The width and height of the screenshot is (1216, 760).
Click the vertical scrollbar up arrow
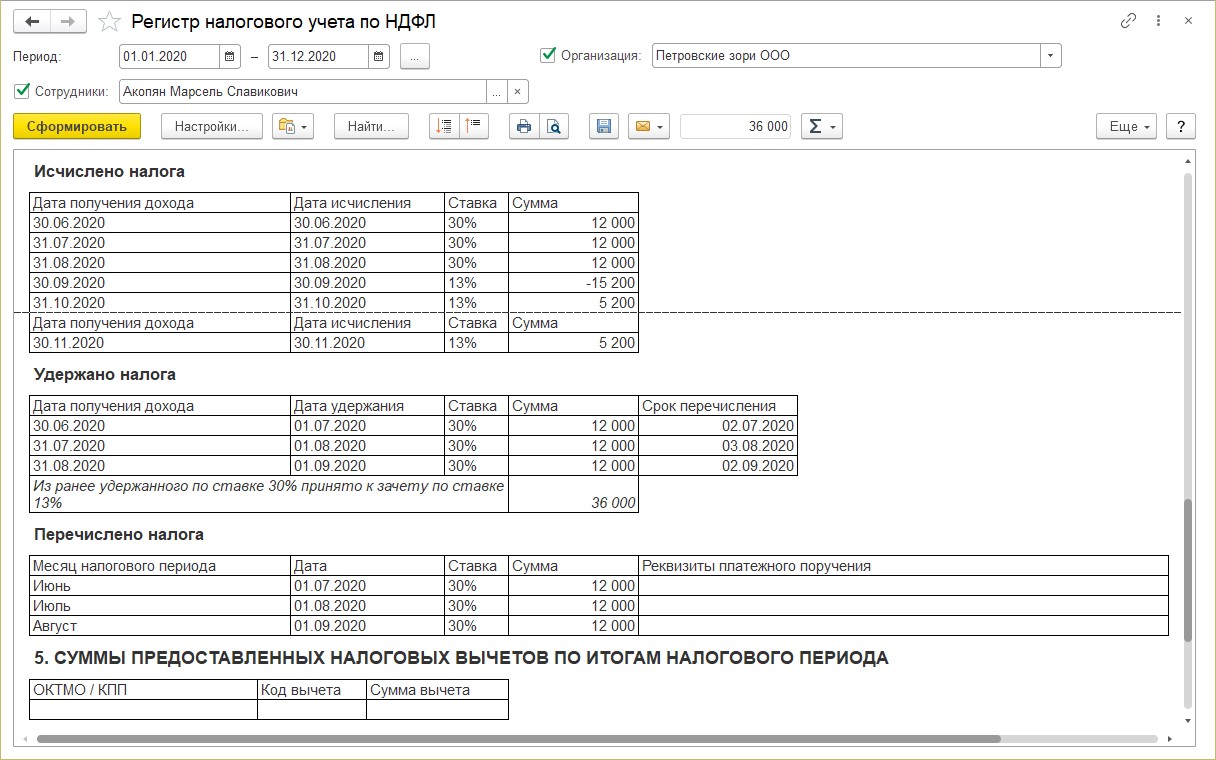point(1188,160)
